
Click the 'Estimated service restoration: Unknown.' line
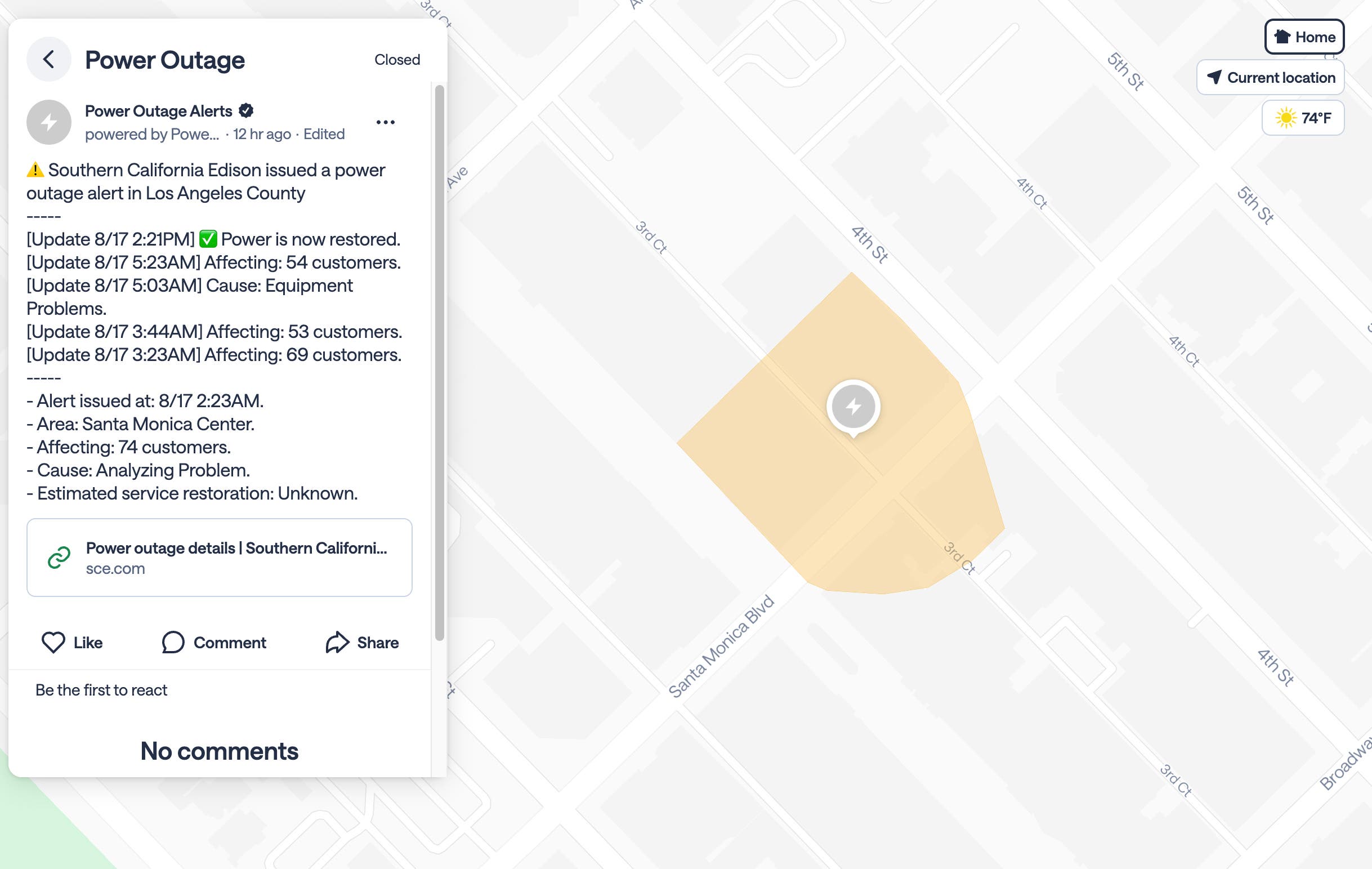click(x=193, y=493)
